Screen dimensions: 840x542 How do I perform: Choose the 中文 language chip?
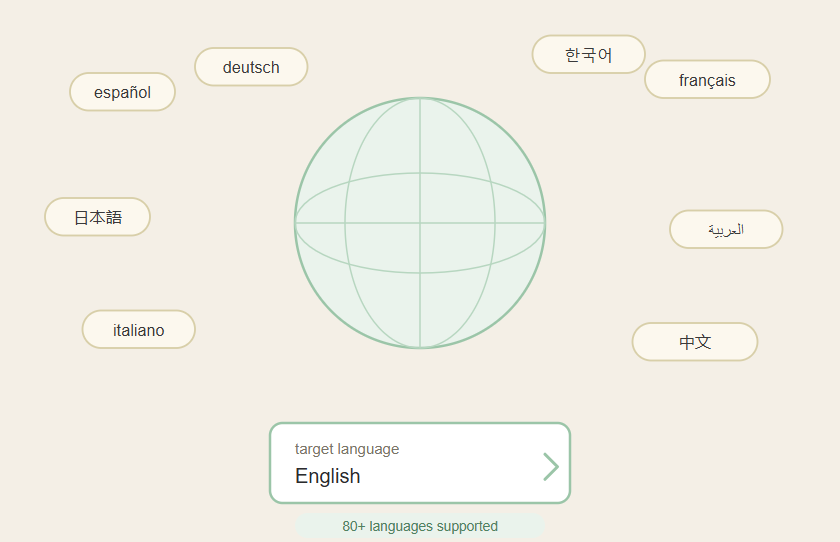click(695, 342)
